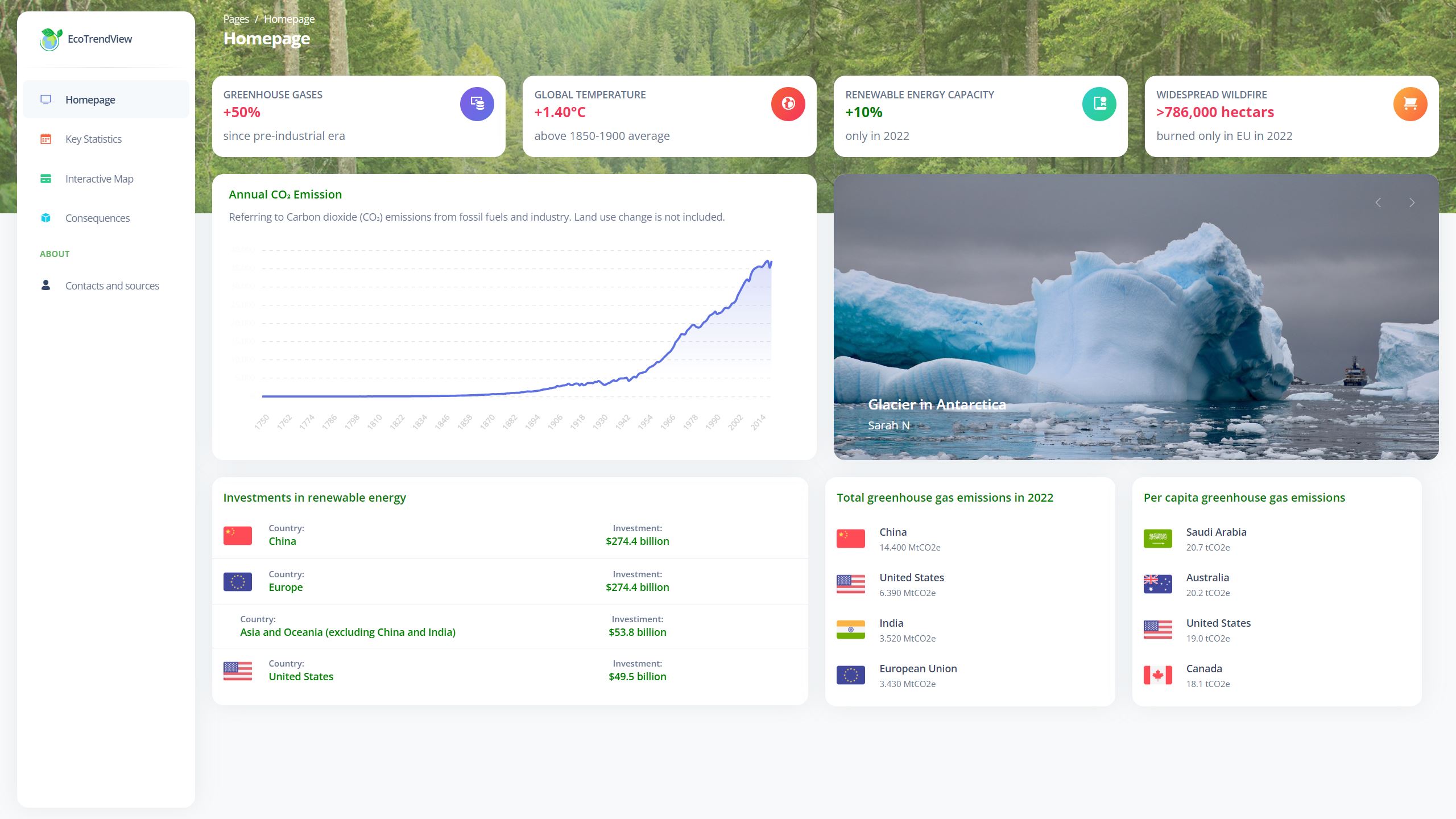Click the Interactive Map navigation link

click(x=98, y=178)
